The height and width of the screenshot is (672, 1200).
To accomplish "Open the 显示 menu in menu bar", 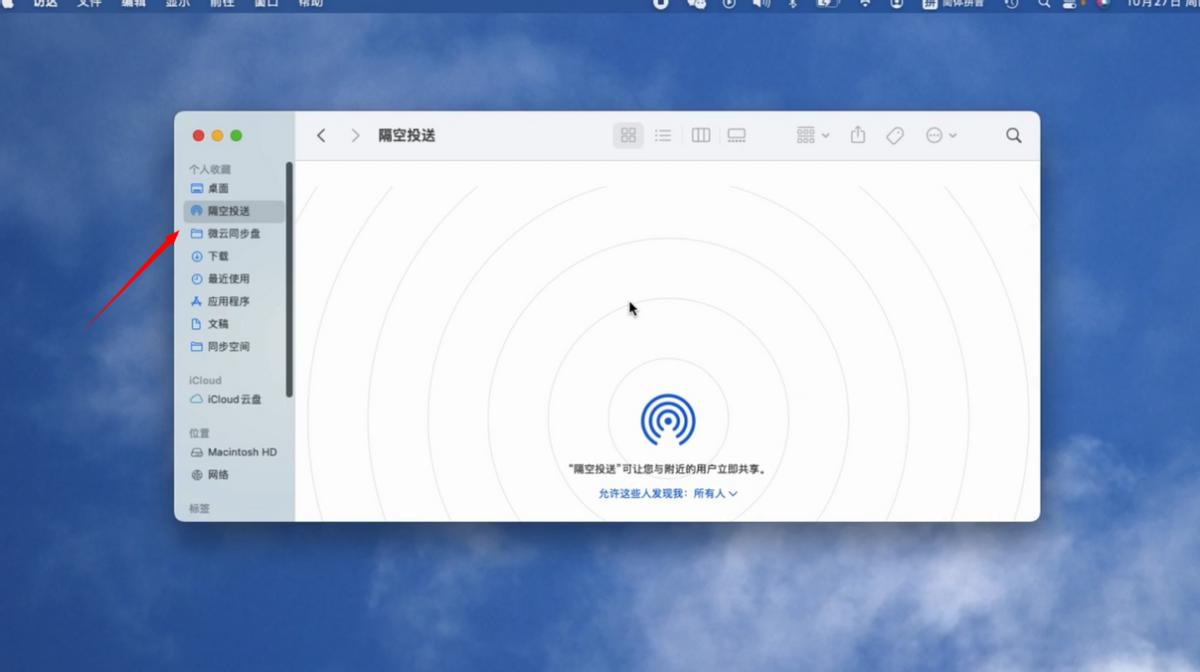I will 177,4.
